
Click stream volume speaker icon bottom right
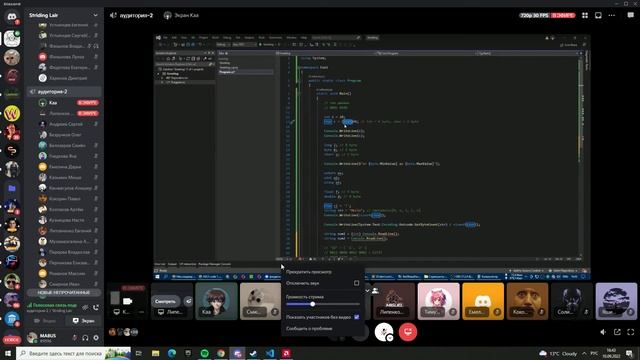pyautogui.click(x=603, y=332)
